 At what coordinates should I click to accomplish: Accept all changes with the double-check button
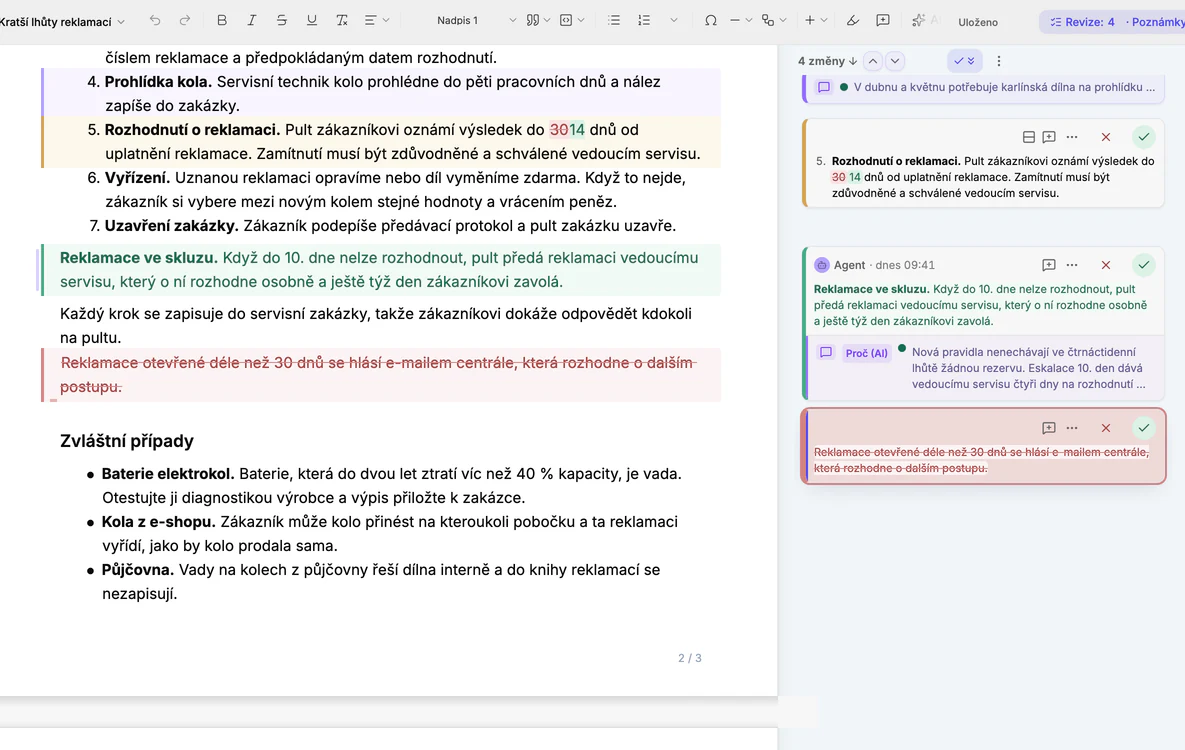tap(964, 61)
